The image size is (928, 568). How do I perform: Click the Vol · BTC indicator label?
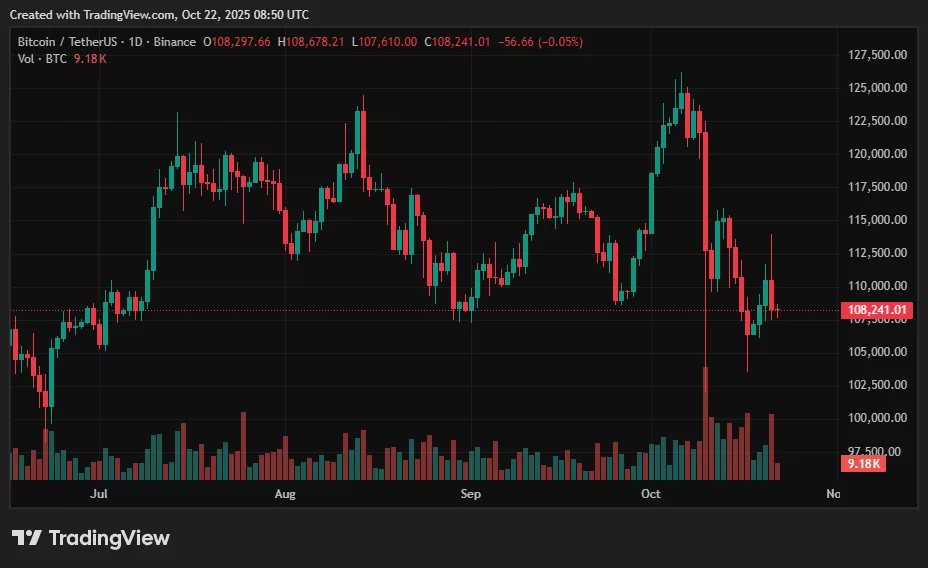41,59
